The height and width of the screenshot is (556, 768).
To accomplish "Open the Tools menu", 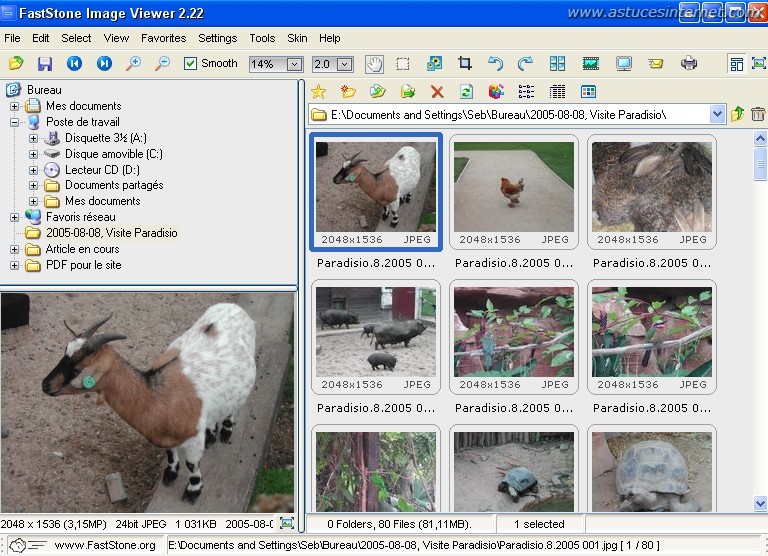I will (x=262, y=38).
